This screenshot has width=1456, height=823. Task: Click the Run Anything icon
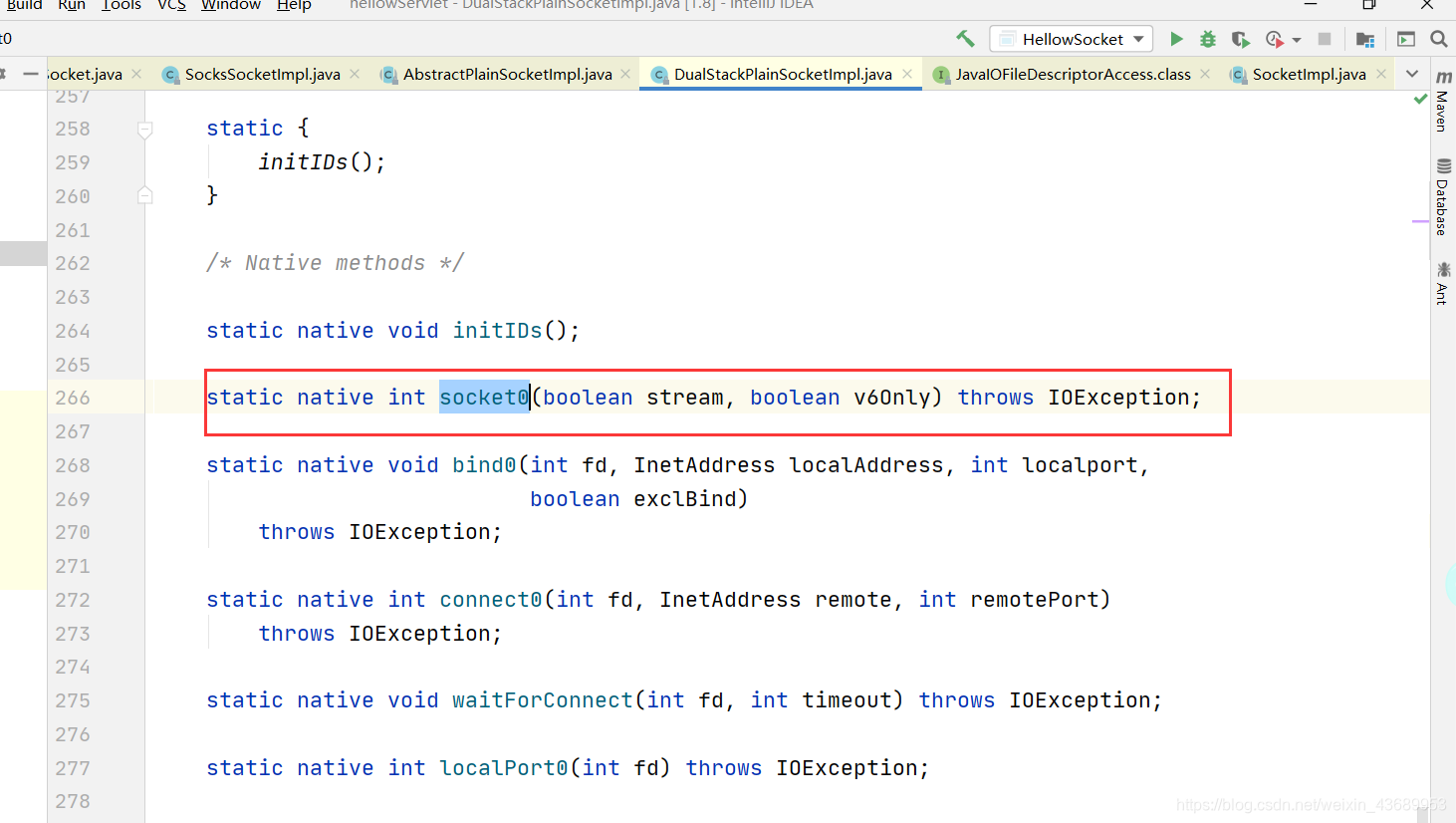click(x=1406, y=39)
